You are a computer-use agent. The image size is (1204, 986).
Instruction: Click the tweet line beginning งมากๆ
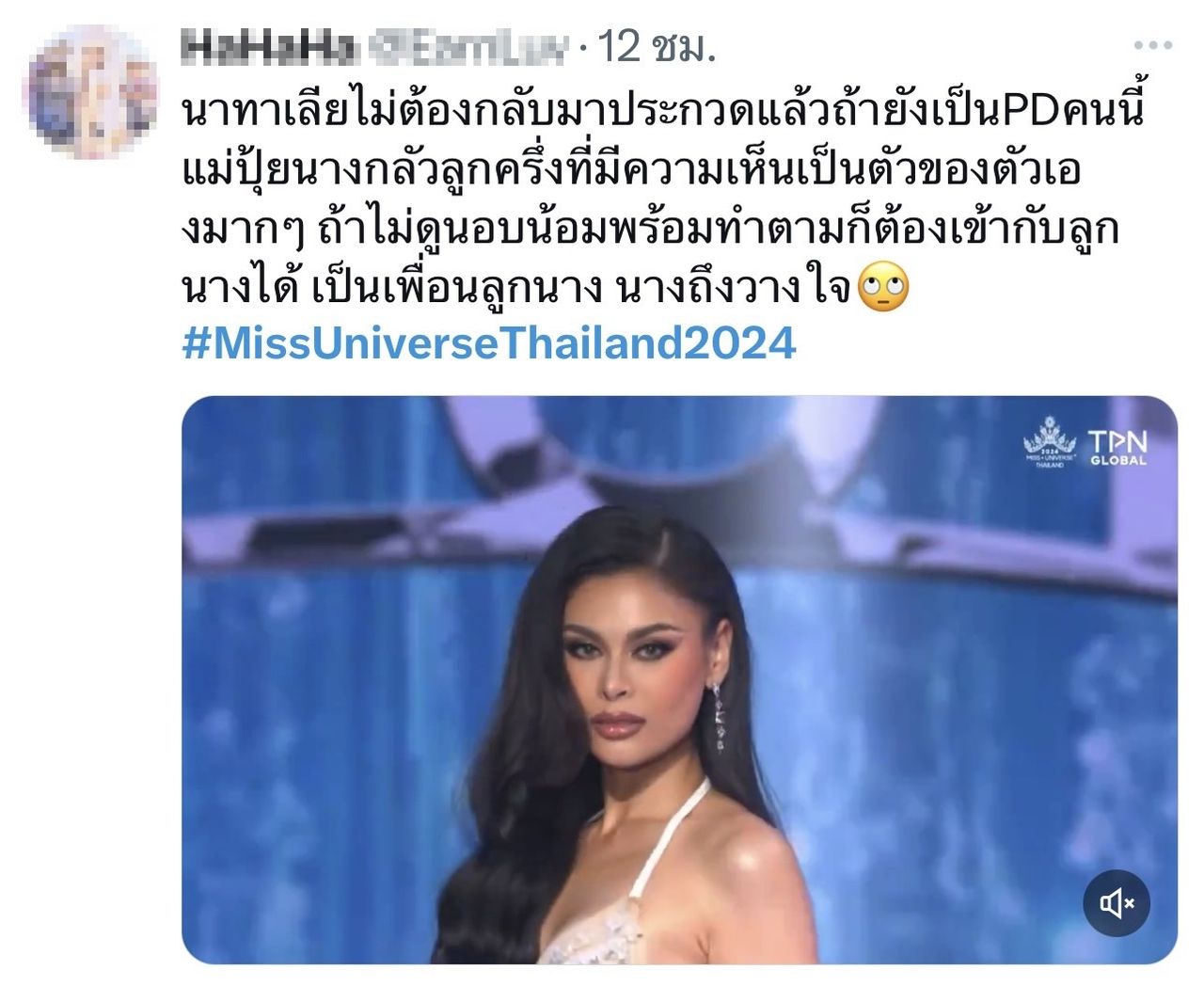(x=650, y=229)
